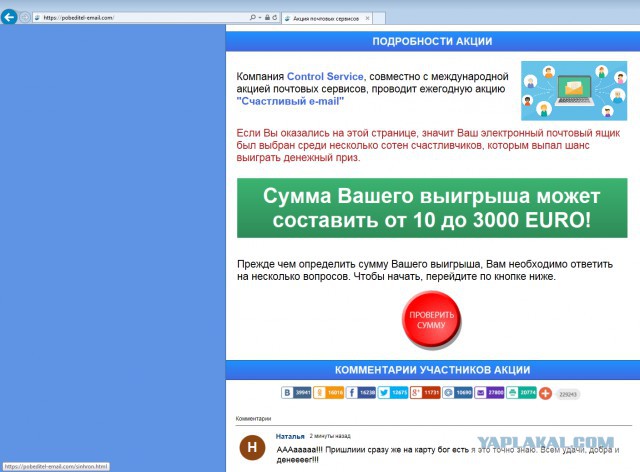The image size is (640, 472).
Task: Open a new tab with the blank tab button
Action: coord(379,18)
